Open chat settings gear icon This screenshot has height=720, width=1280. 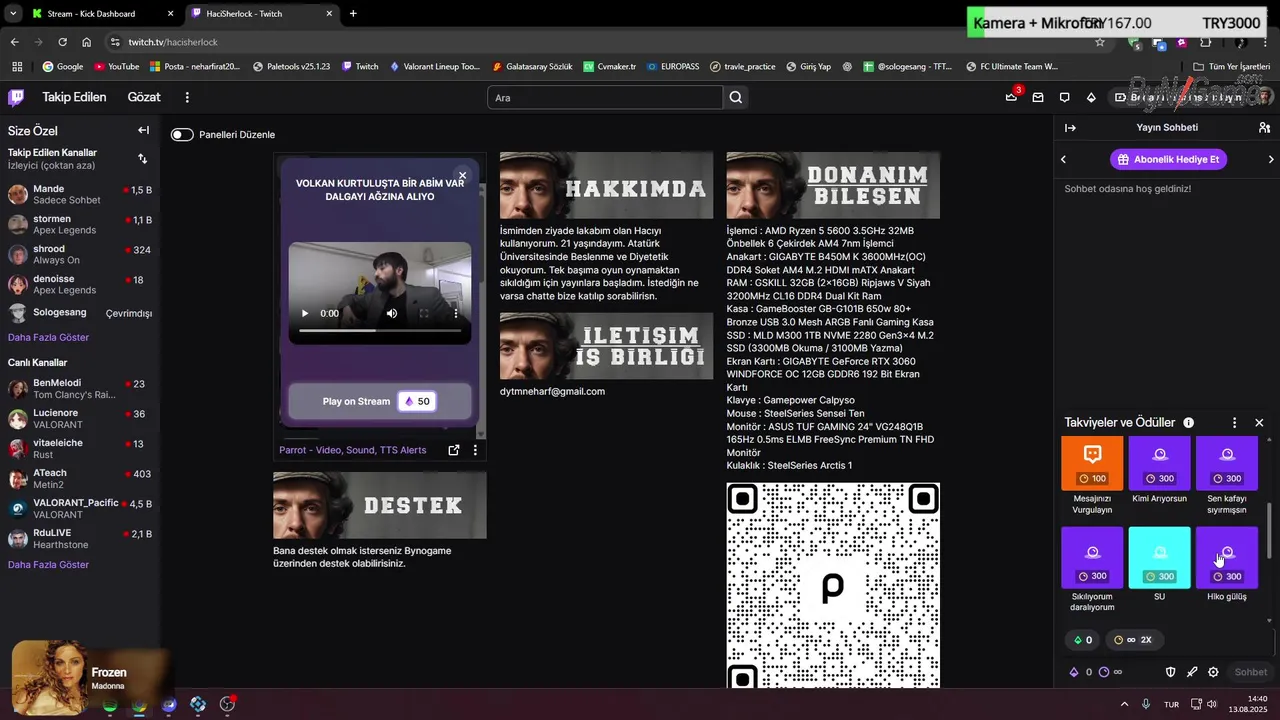[x=1213, y=672]
